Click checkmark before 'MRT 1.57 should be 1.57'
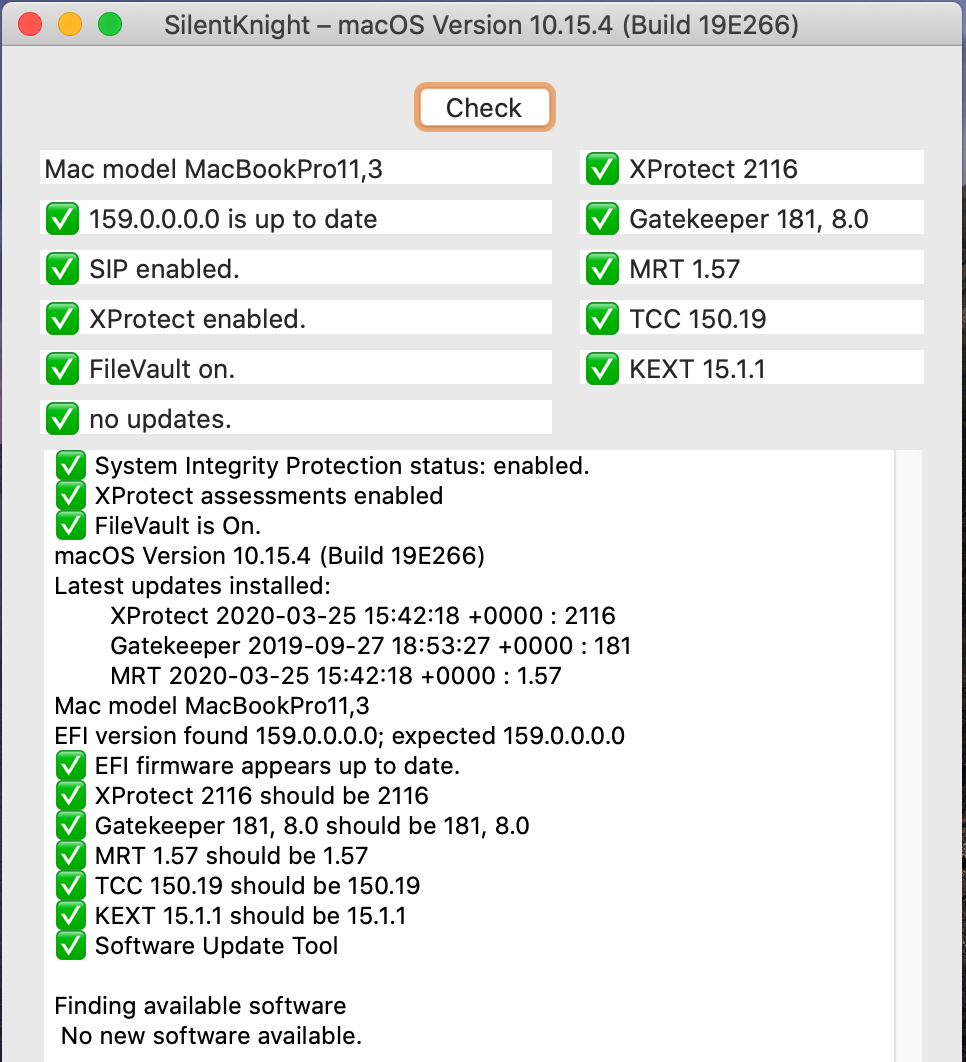Screen dimensions: 966x1062 [70, 855]
